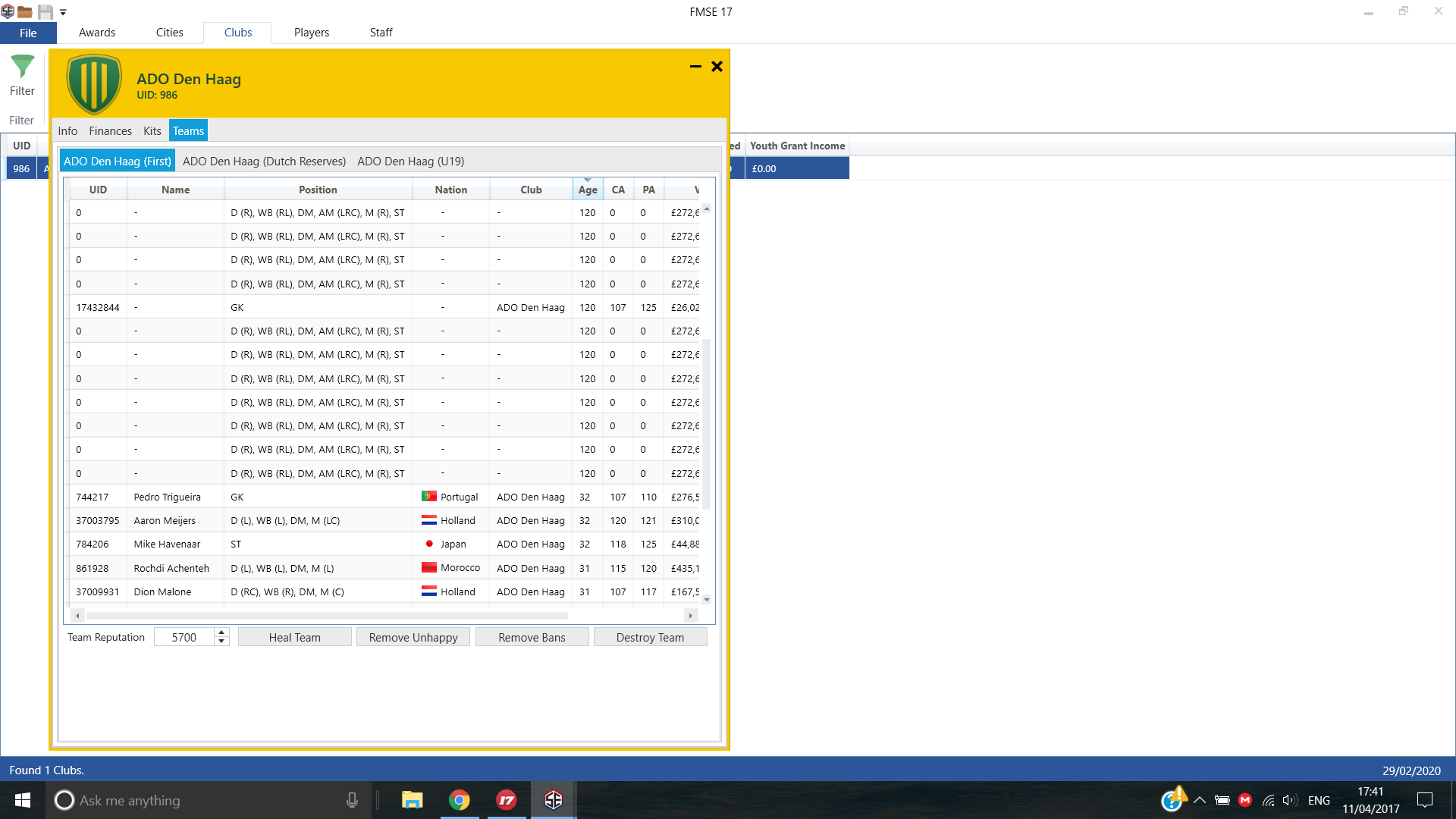Image resolution: width=1456 pixels, height=819 pixels.
Task: Open File Explorer from the taskbar
Action: [x=412, y=800]
